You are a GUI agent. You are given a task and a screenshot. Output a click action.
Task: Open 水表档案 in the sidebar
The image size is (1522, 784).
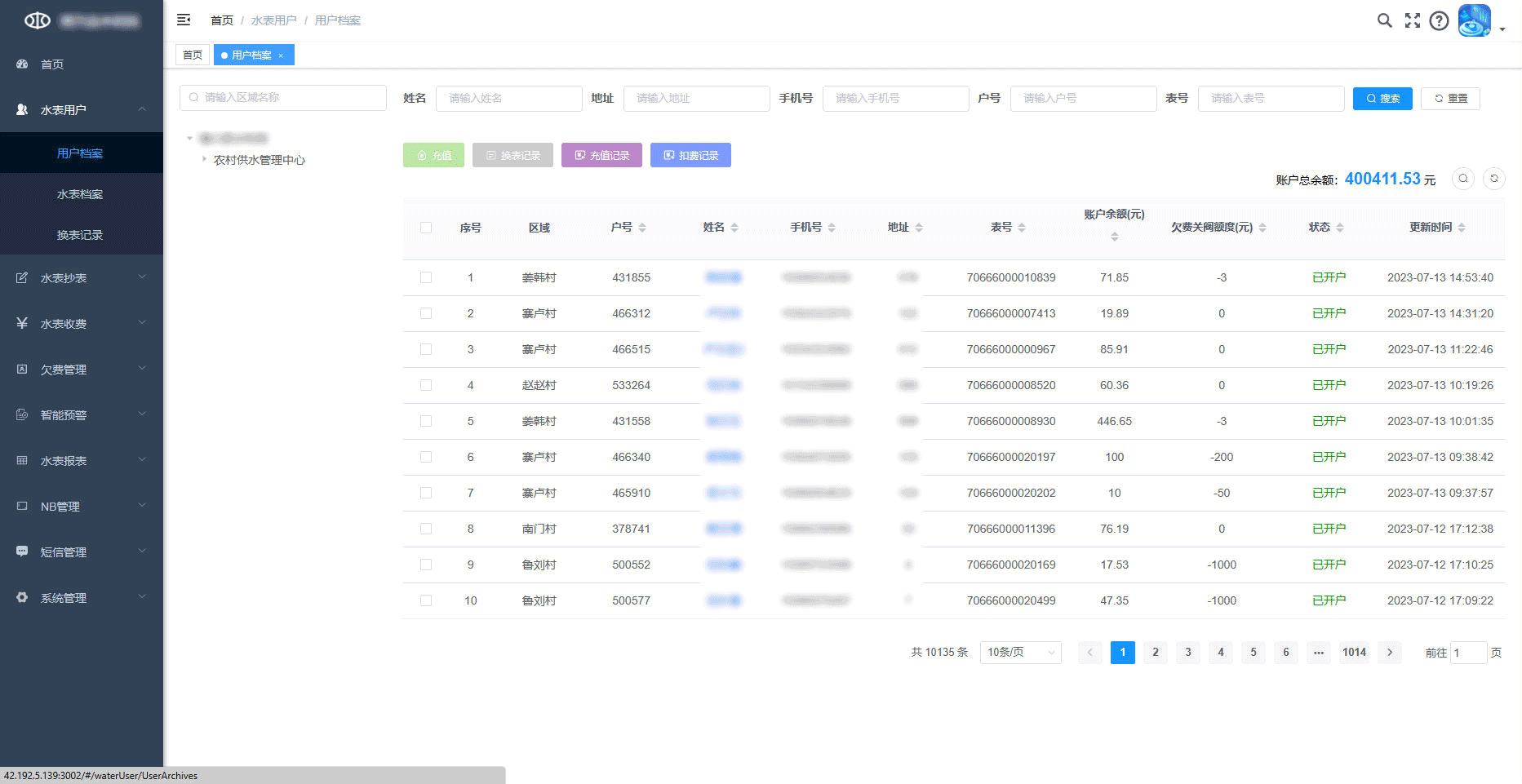pyautogui.click(x=80, y=194)
